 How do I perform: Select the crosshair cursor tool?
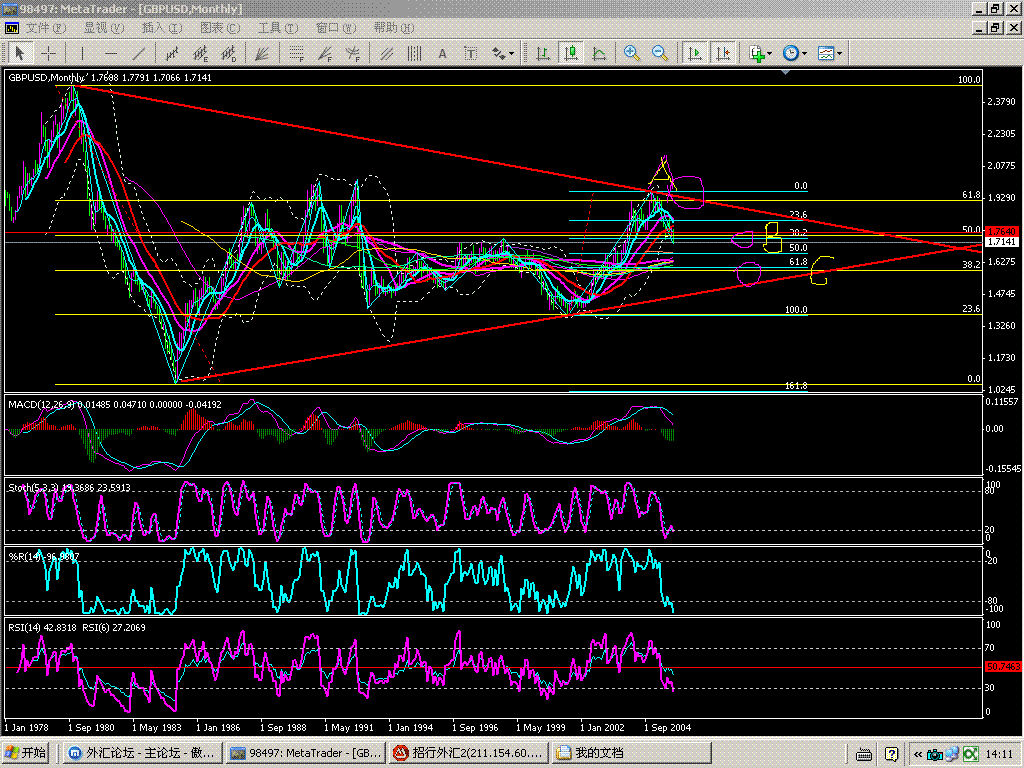pos(47,53)
